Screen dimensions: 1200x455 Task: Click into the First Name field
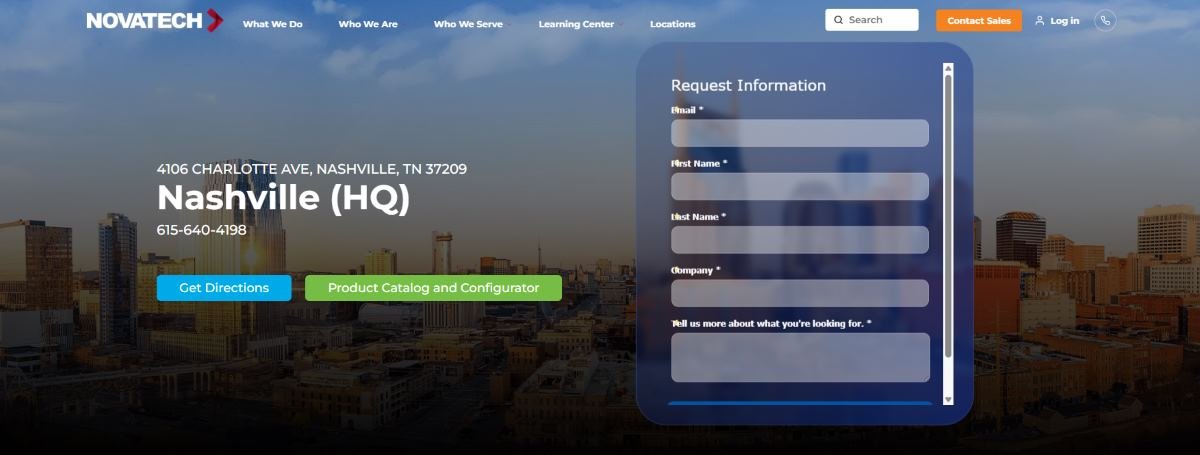(800, 186)
